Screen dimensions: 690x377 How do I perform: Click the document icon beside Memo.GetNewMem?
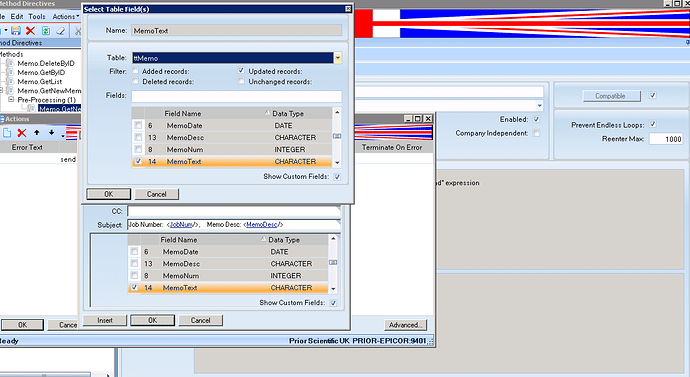pos(10,91)
